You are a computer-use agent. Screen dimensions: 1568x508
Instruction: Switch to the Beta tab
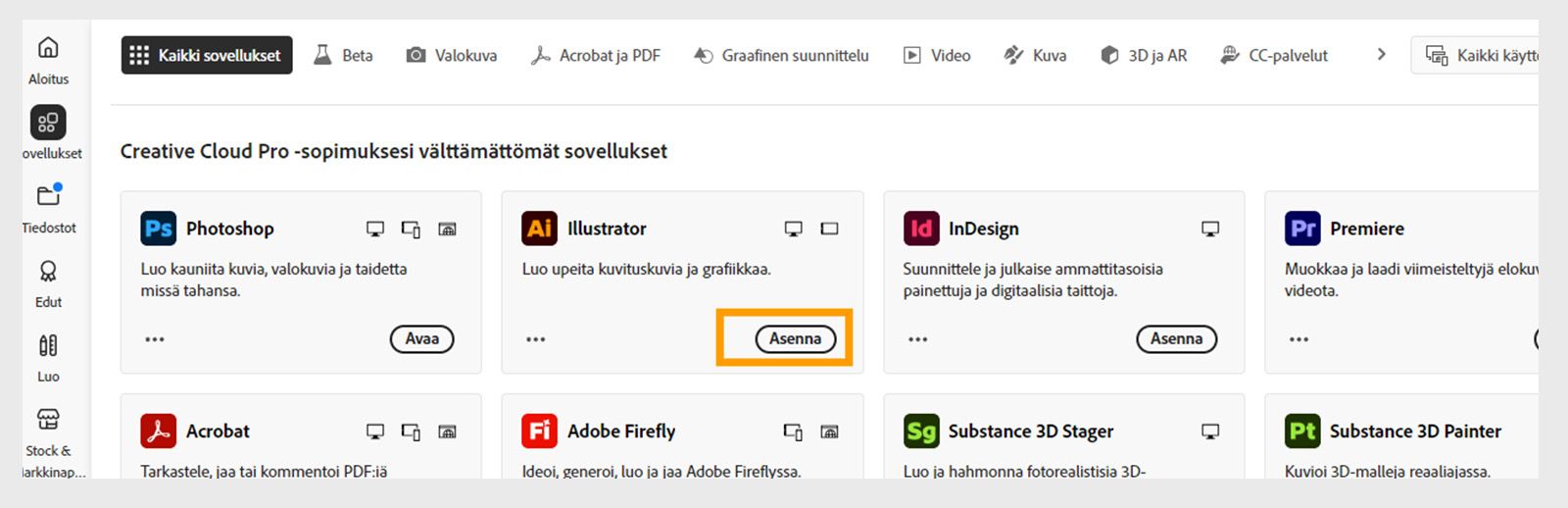(x=343, y=55)
